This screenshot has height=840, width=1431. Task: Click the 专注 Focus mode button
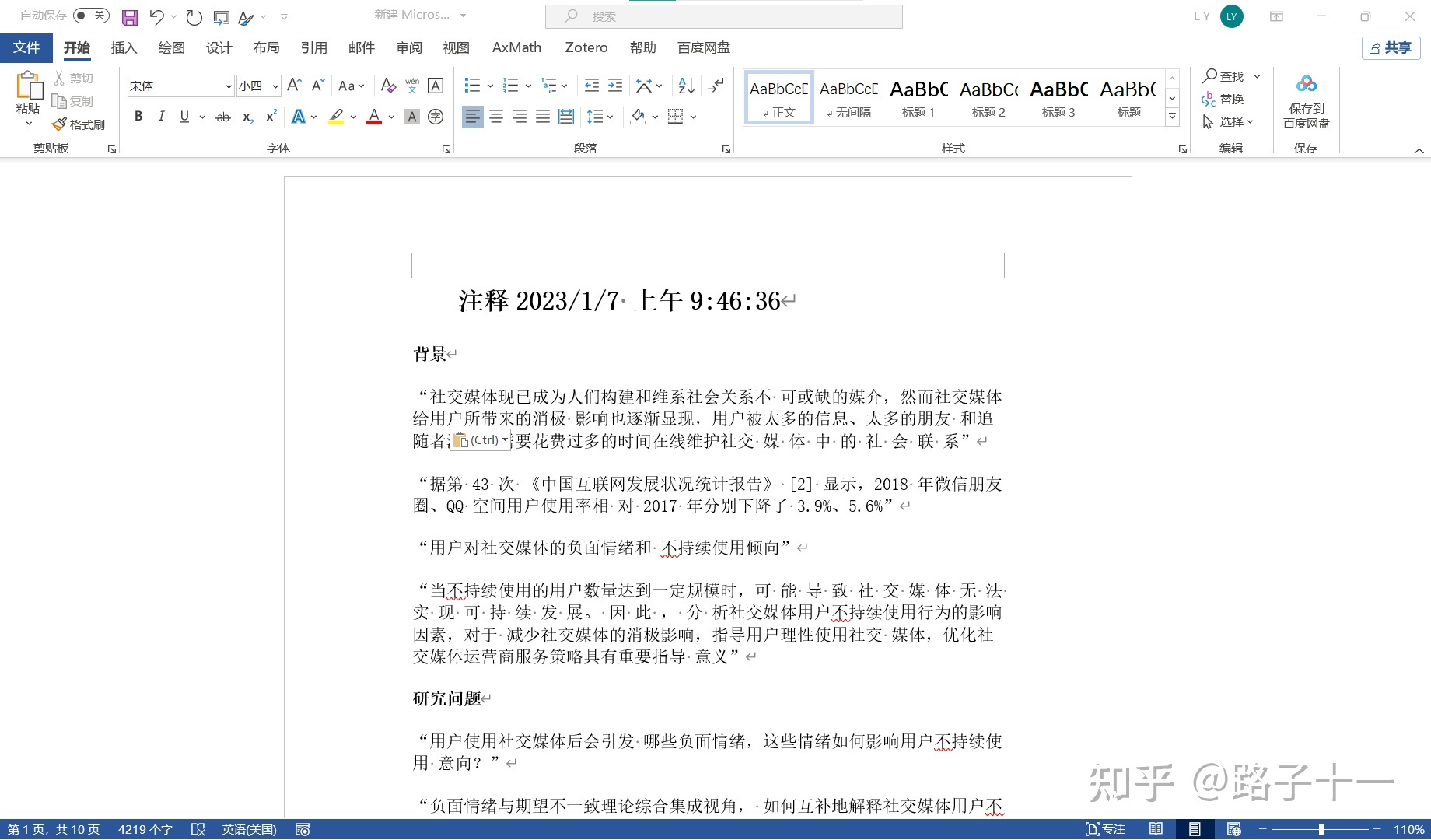[1105, 829]
